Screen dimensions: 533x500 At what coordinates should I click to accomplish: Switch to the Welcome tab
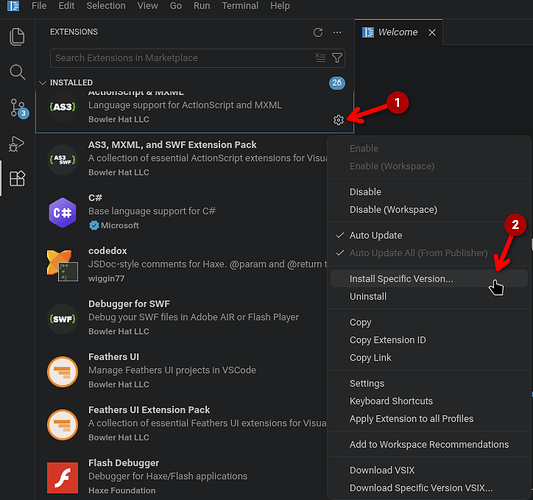[x=399, y=32]
